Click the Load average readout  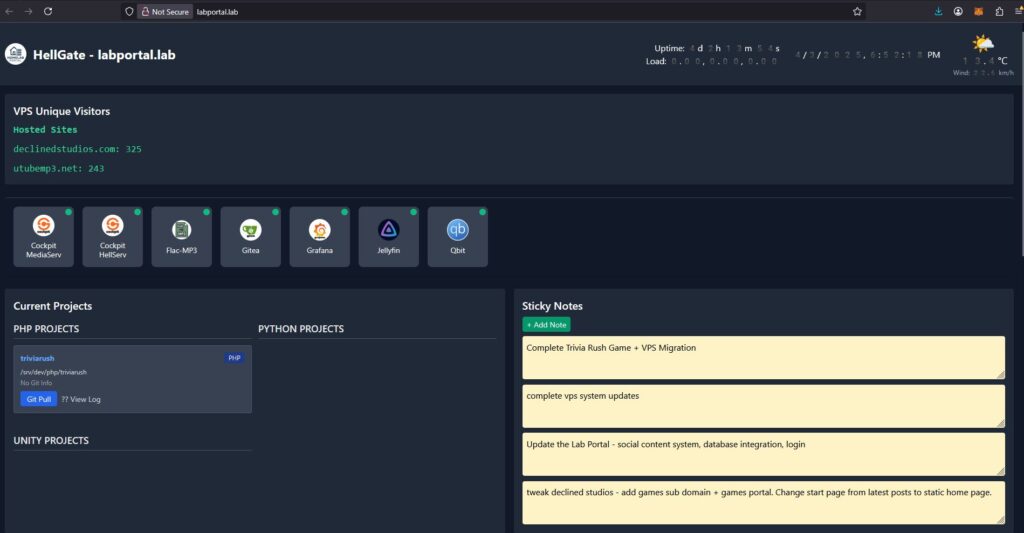[712, 61]
